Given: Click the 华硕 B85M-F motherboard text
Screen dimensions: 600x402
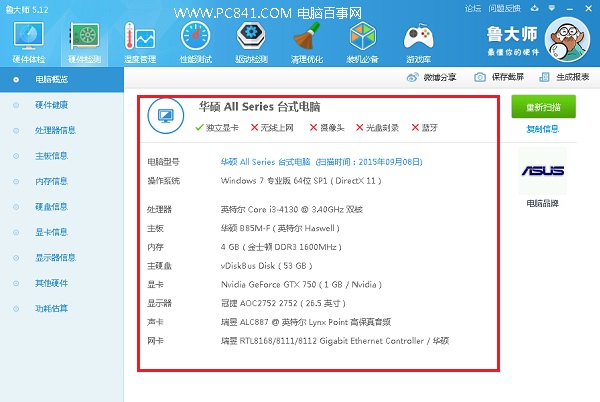Looking at the screenshot, I should [280, 228].
